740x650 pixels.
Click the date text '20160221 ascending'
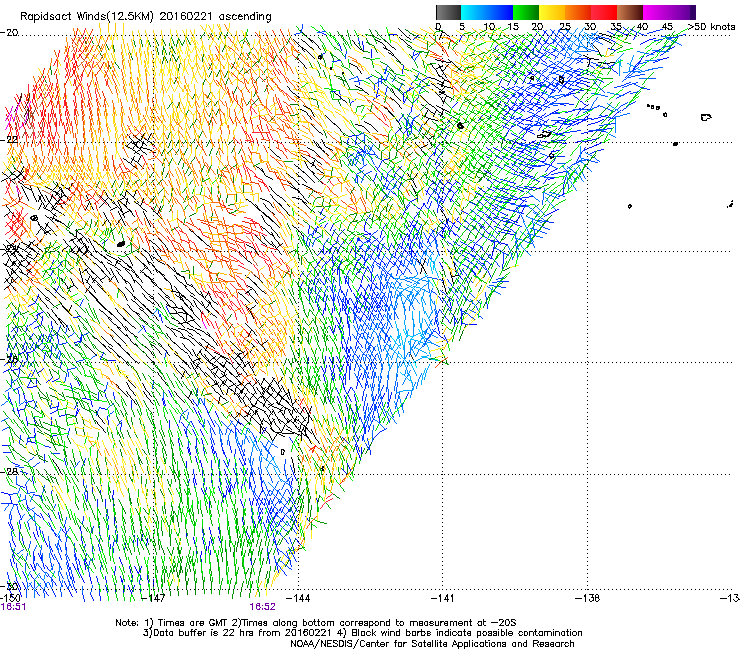(216, 17)
